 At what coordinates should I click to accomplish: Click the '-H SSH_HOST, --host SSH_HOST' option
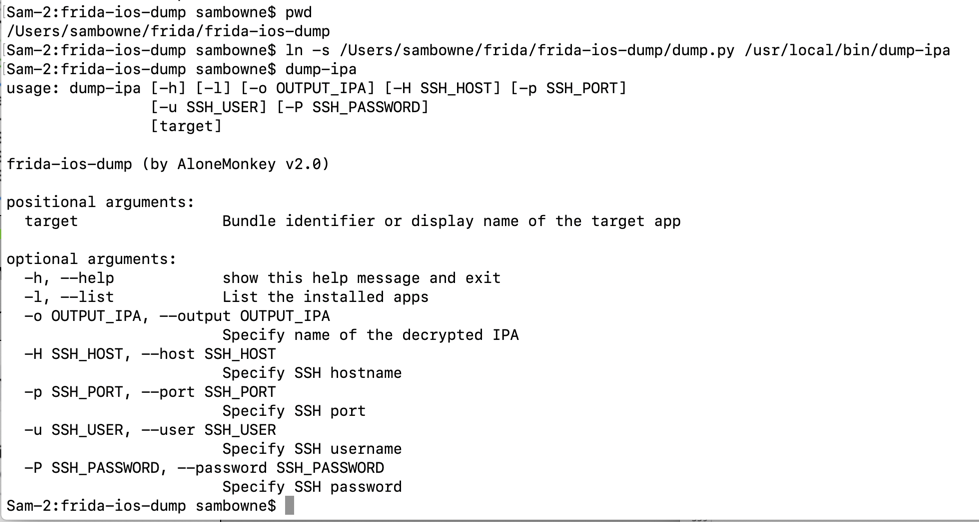click(x=150, y=354)
